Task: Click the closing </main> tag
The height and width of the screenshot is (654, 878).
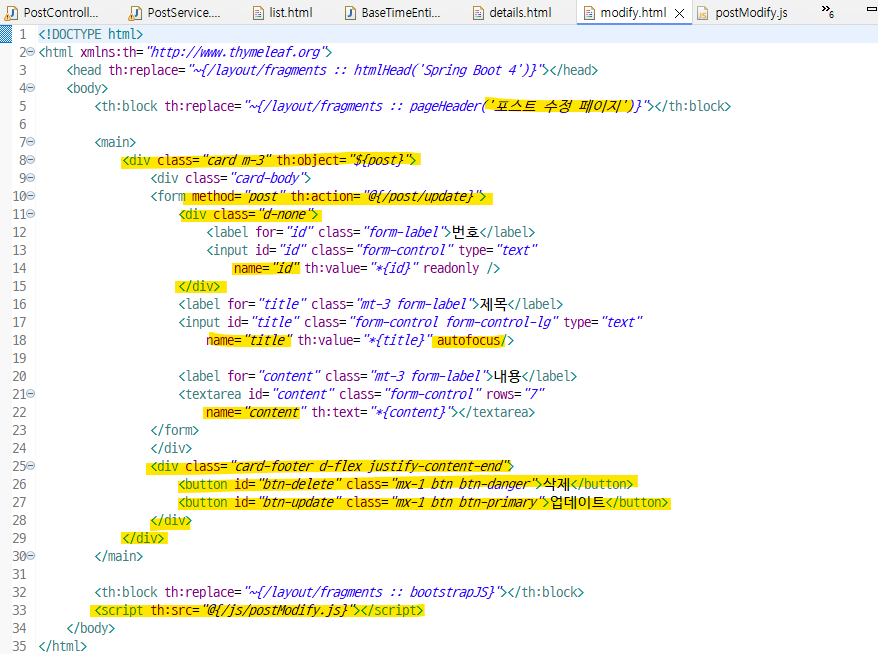Action: [x=118, y=556]
